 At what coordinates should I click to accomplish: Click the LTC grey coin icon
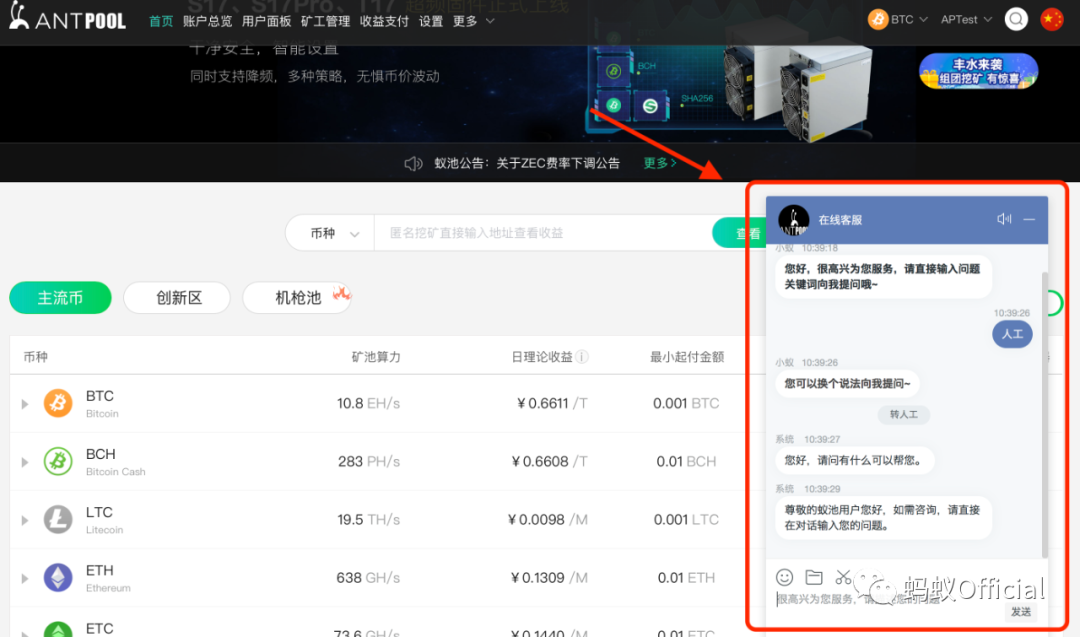pyautogui.click(x=58, y=519)
